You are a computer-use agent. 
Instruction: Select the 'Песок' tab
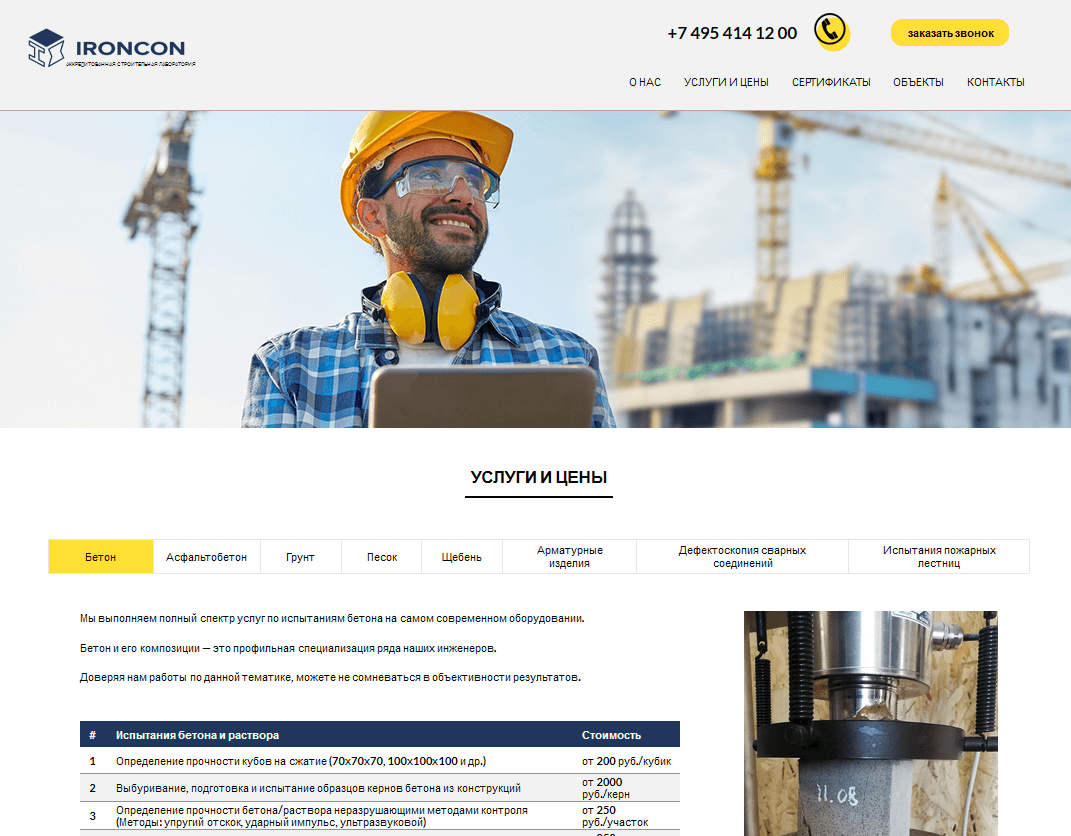click(x=382, y=557)
